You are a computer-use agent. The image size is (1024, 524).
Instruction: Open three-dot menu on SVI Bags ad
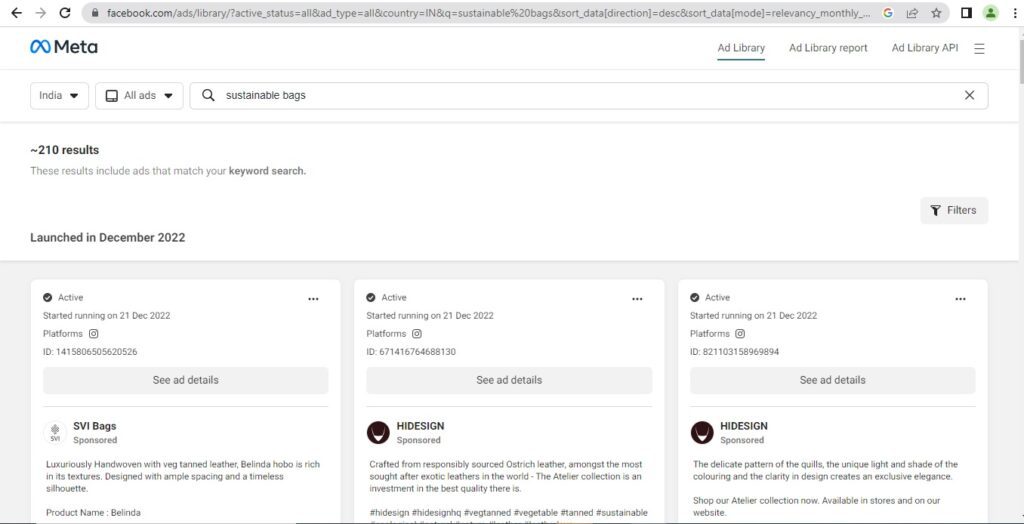coord(313,298)
